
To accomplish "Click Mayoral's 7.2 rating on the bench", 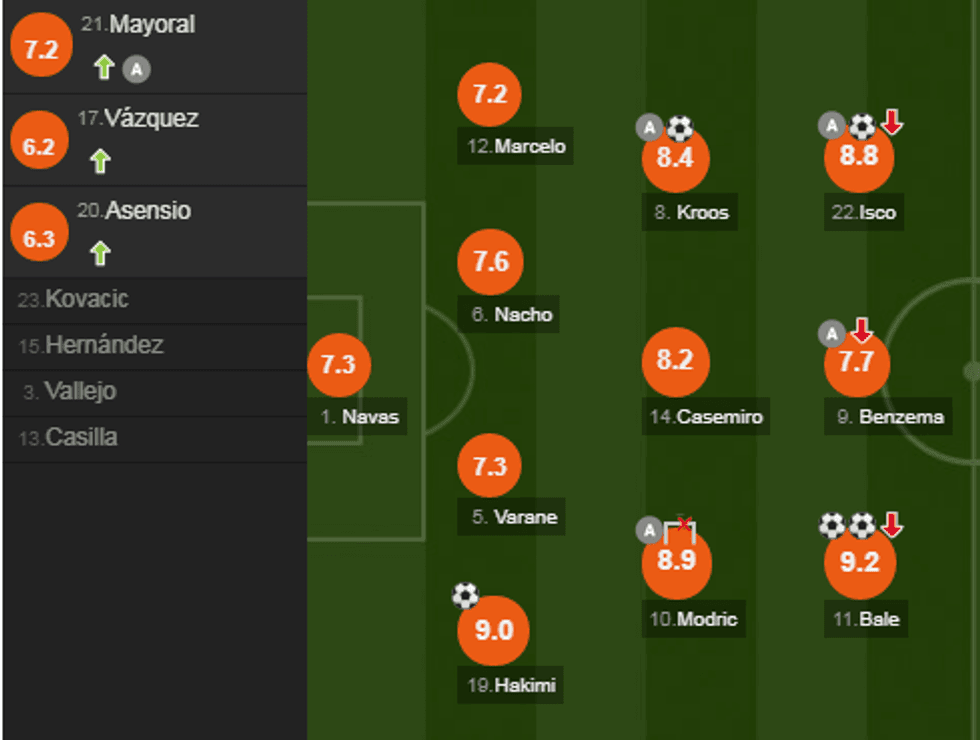I will [41, 49].
